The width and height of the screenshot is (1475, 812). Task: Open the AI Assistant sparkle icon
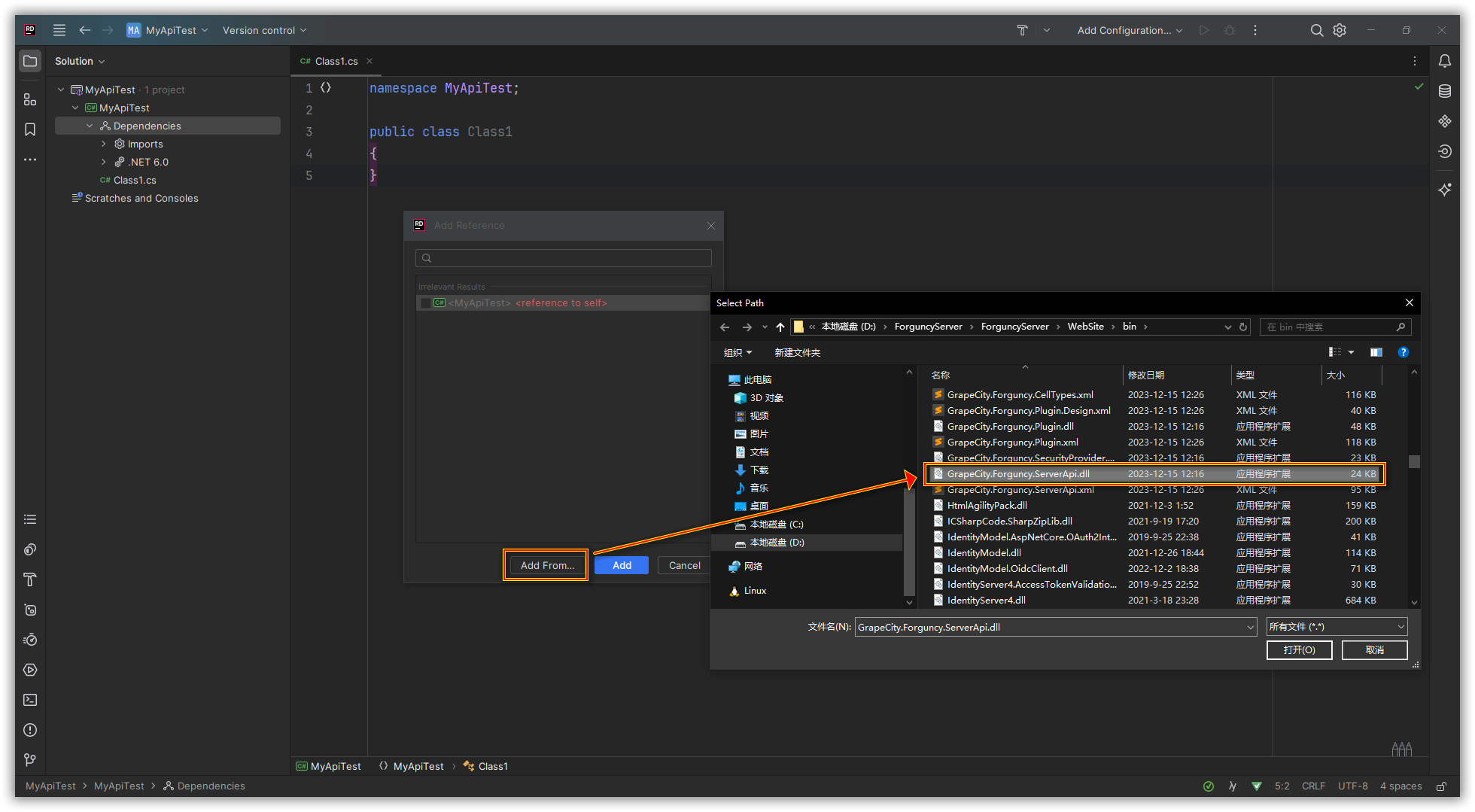coord(1444,190)
